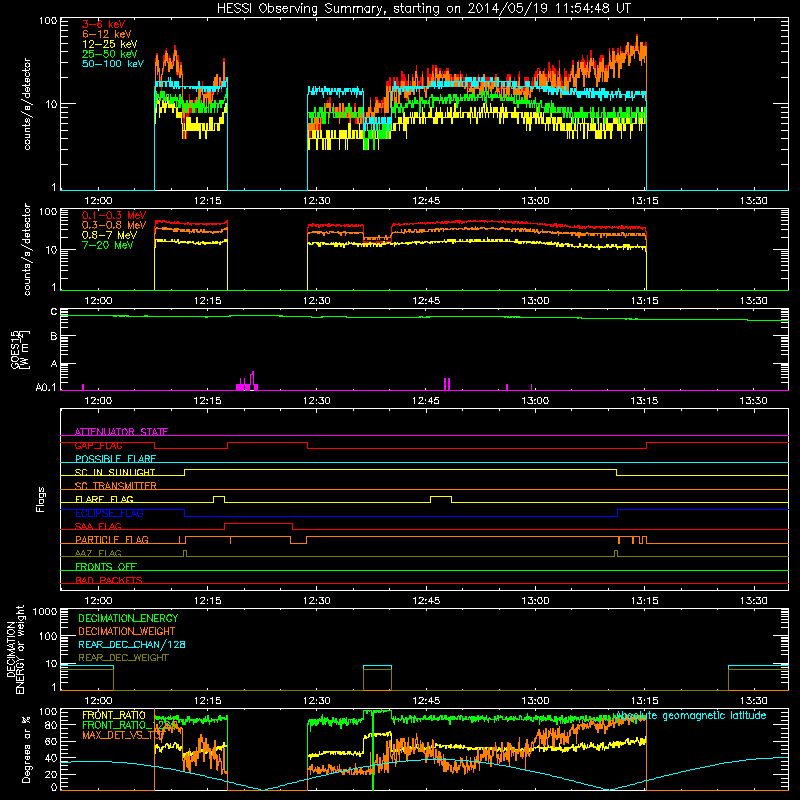
Task: Select the FLARE_FLAG label
Action: click(x=104, y=499)
